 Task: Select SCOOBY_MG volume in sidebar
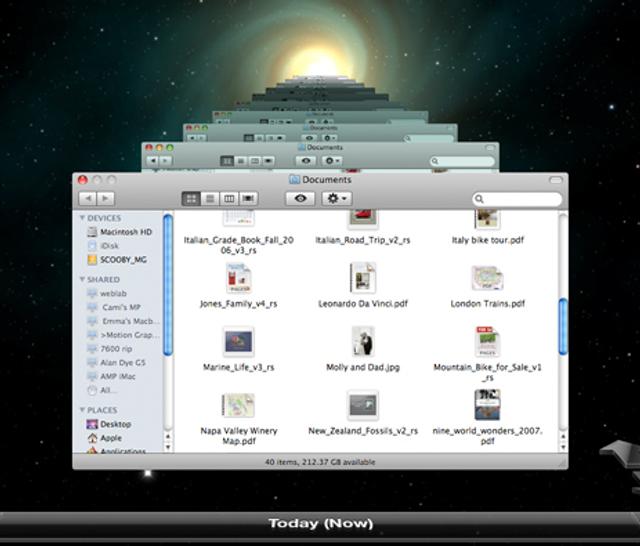117,260
